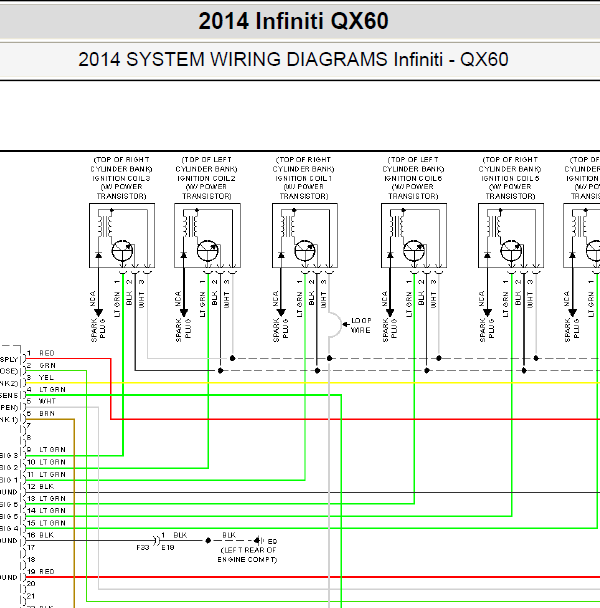Click the "IGNITION COIL 5" label
This screenshot has height=608, width=600.
pyautogui.click(x=510, y=178)
